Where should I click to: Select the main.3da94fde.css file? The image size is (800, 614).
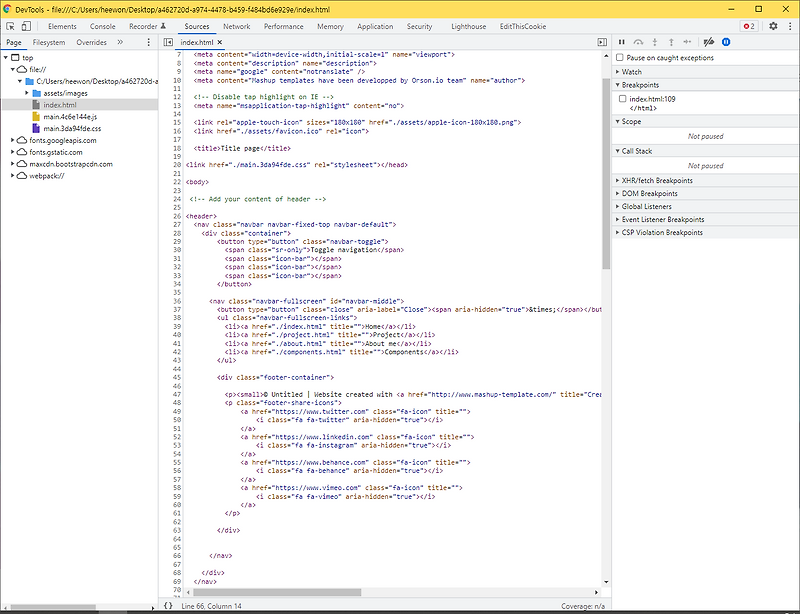click(71, 128)
